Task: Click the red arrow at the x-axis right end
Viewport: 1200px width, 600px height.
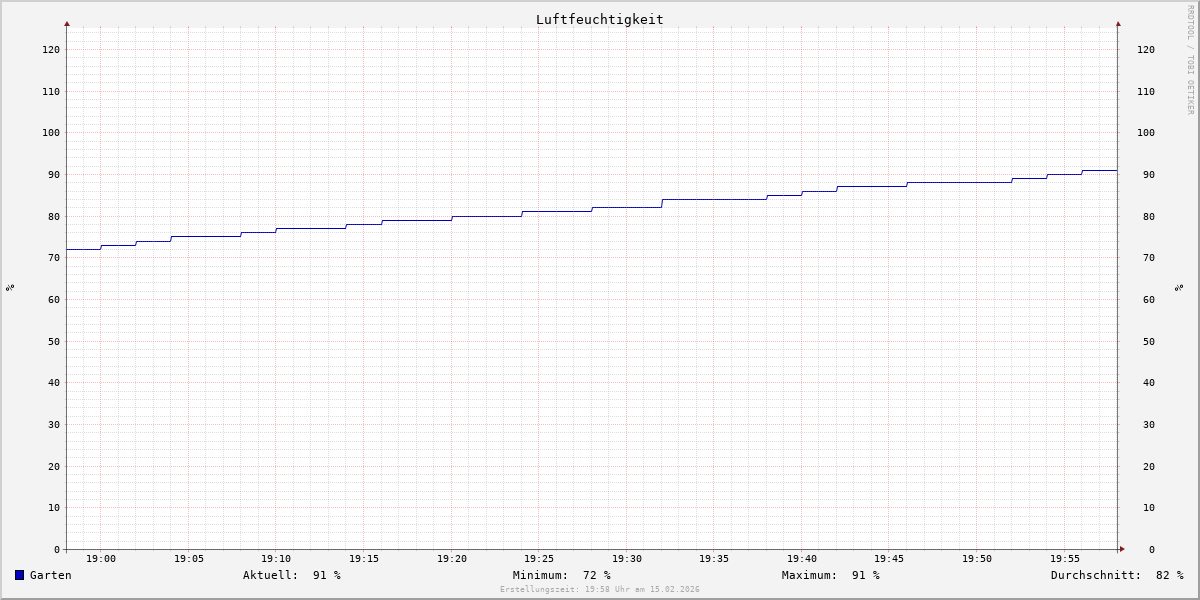Action: tap(1122, 549)
